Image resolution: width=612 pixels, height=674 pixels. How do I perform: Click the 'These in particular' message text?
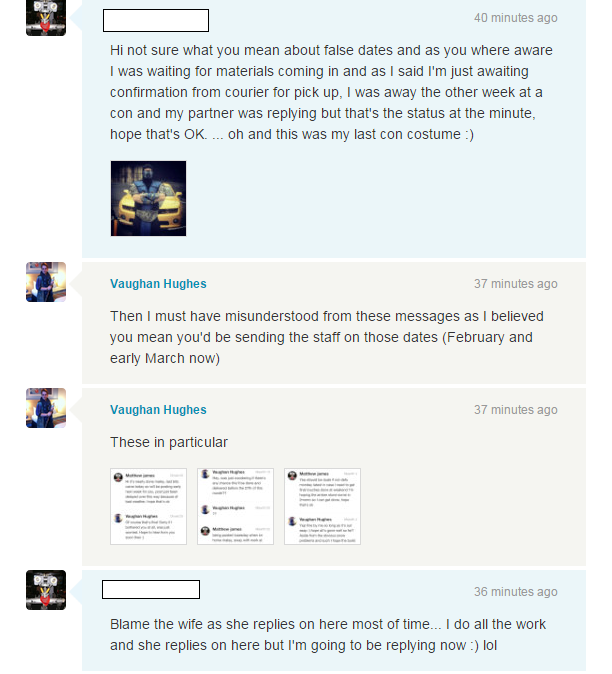coord(169,442)
